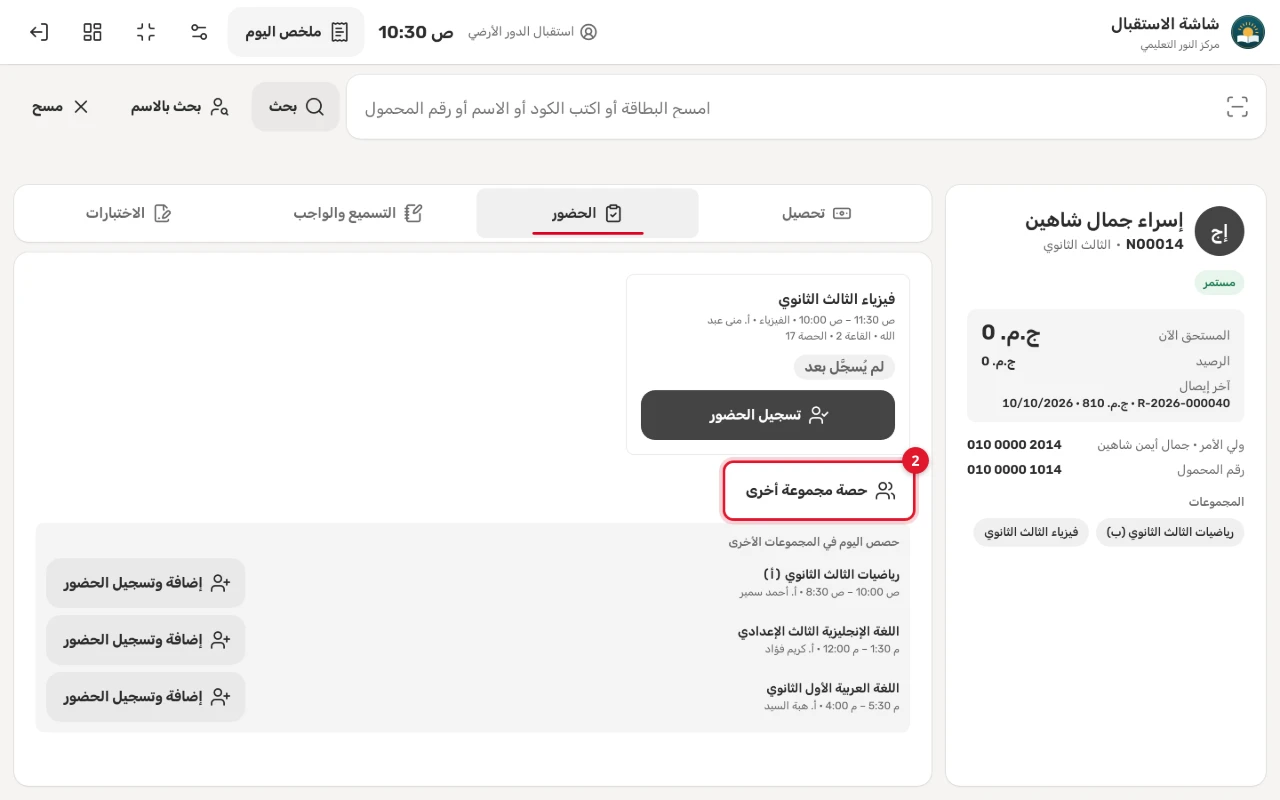Viewport: 1280px width, 800px height.
Task: Click تسجيل الحضور for فيزياء الثالث الثانوي
Action: (x=768, y=415)
